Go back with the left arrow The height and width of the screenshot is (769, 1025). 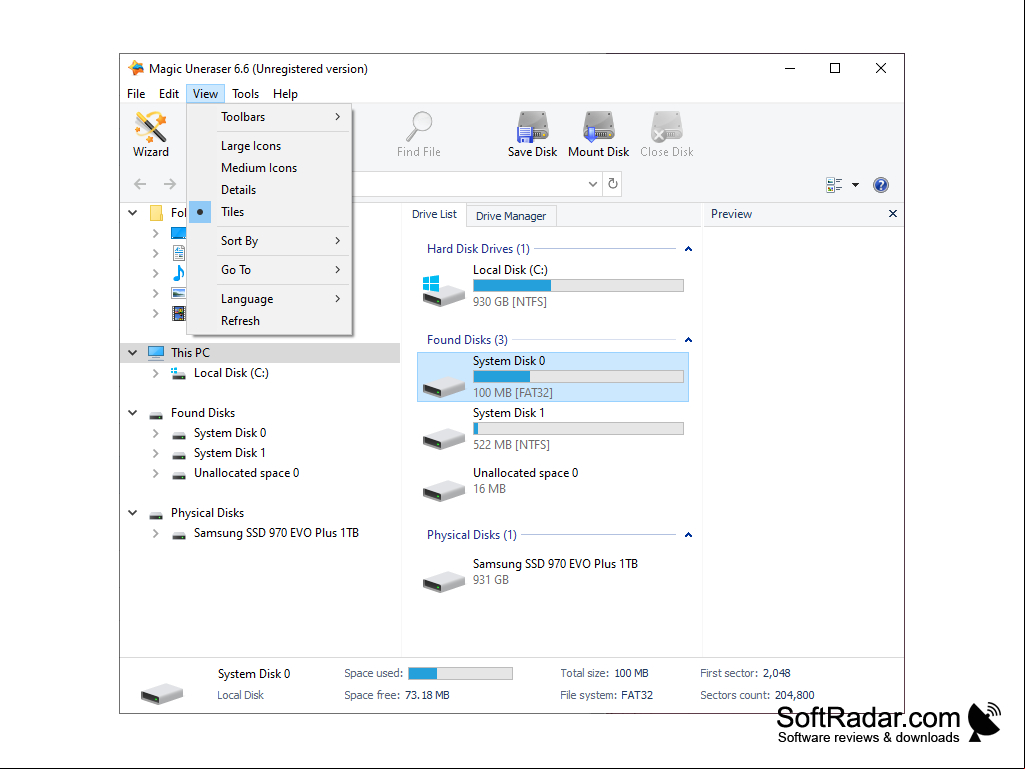coord(140,184)
